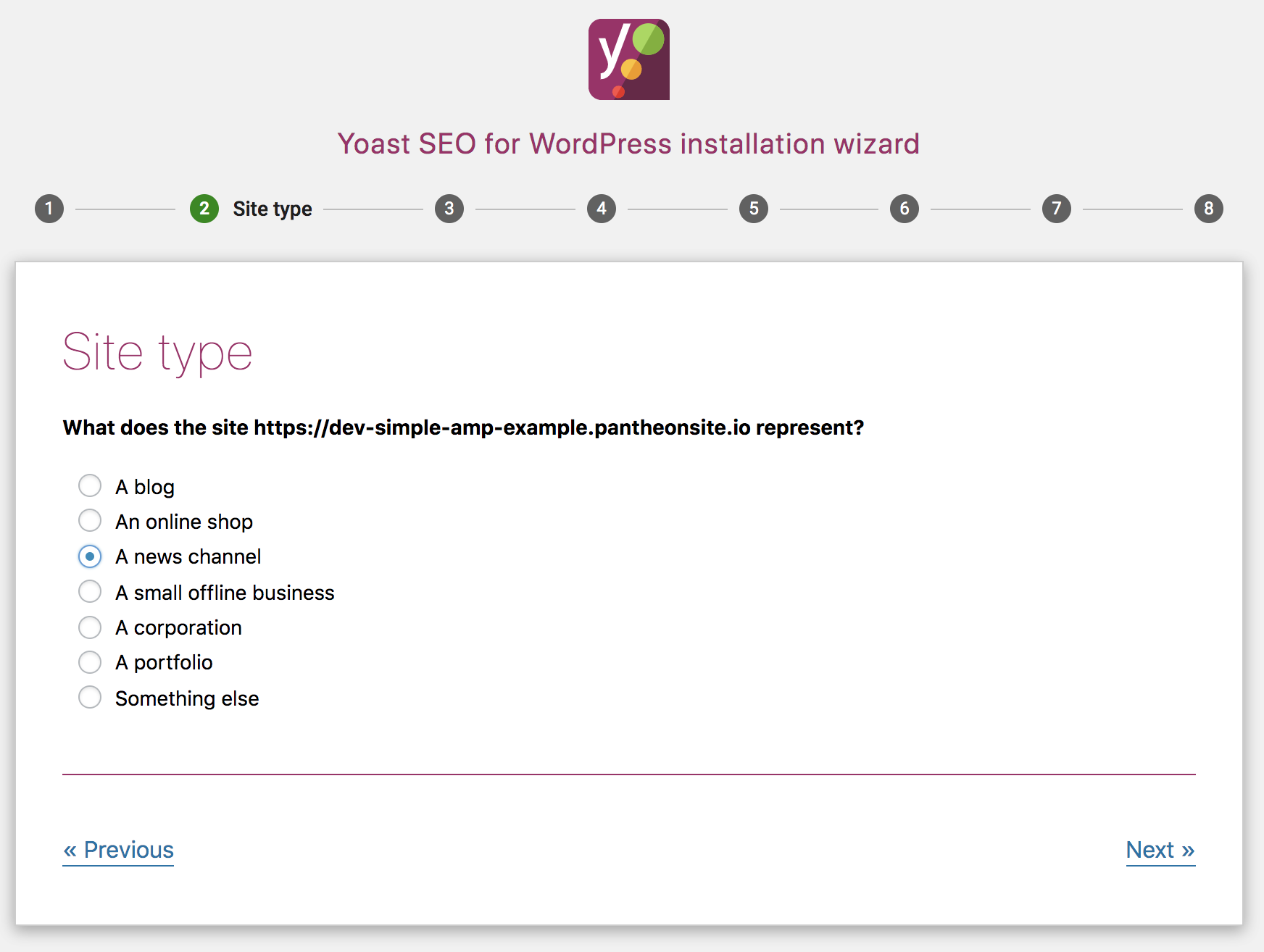Select 'Something else' radio button

(x=90, y=697)
